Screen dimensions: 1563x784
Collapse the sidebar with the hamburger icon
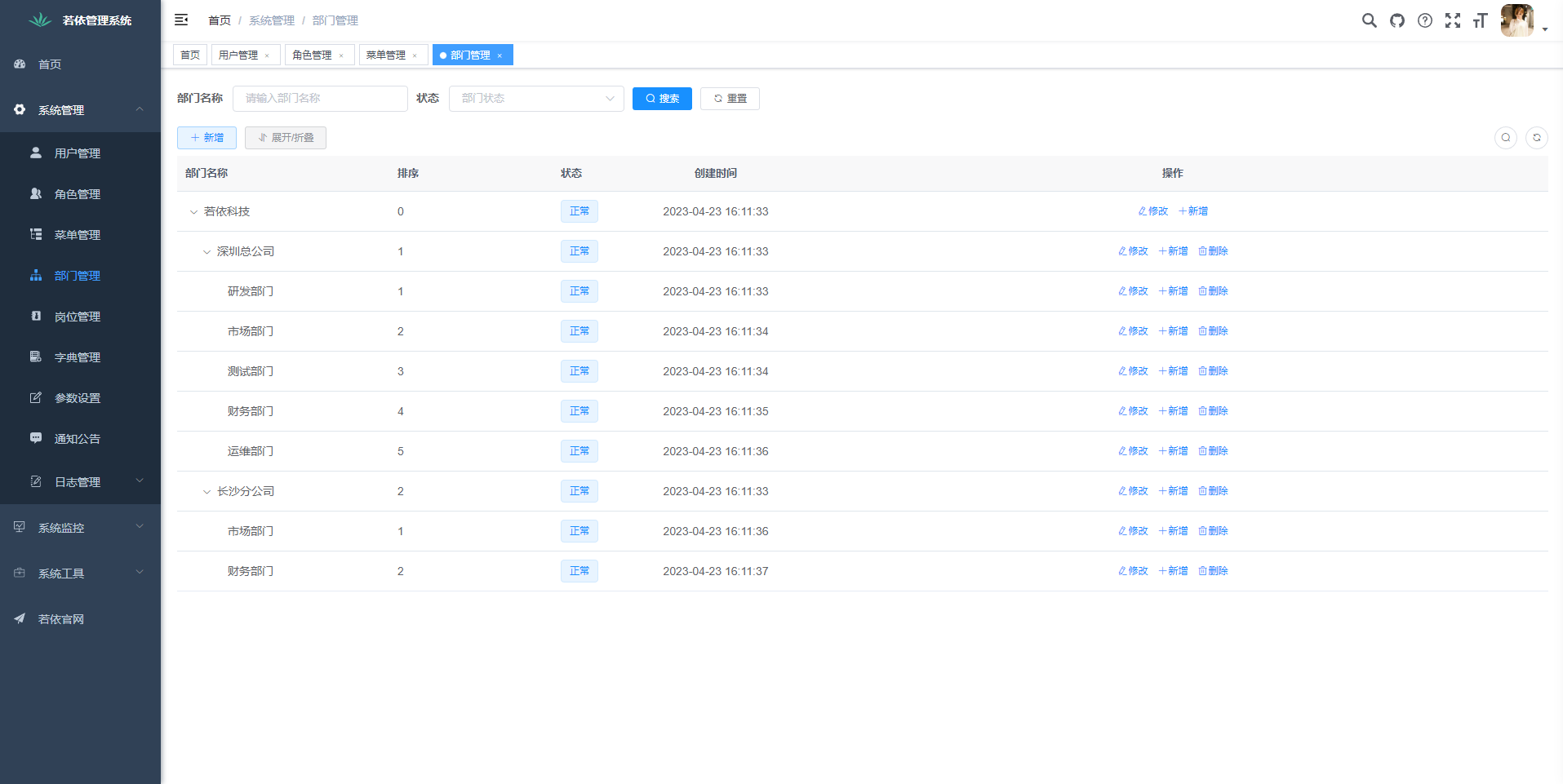[181, 20]
